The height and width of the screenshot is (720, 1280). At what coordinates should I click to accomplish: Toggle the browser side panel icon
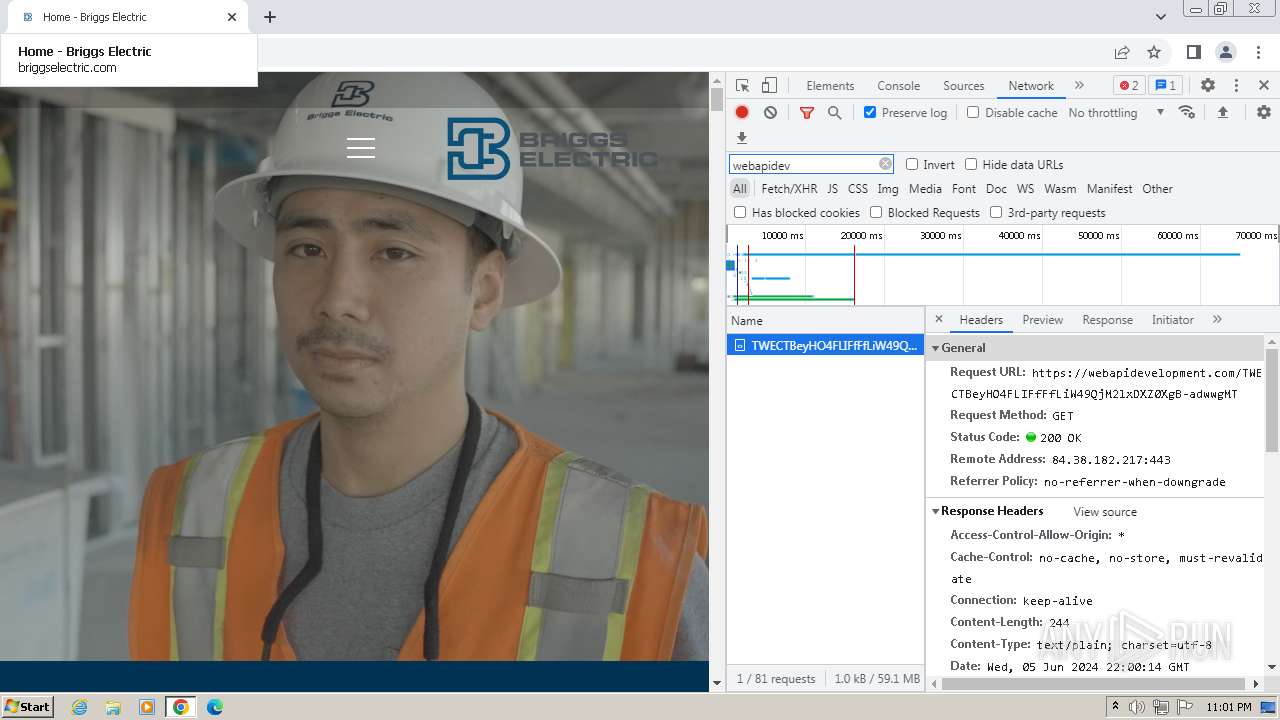[1194, 52]
